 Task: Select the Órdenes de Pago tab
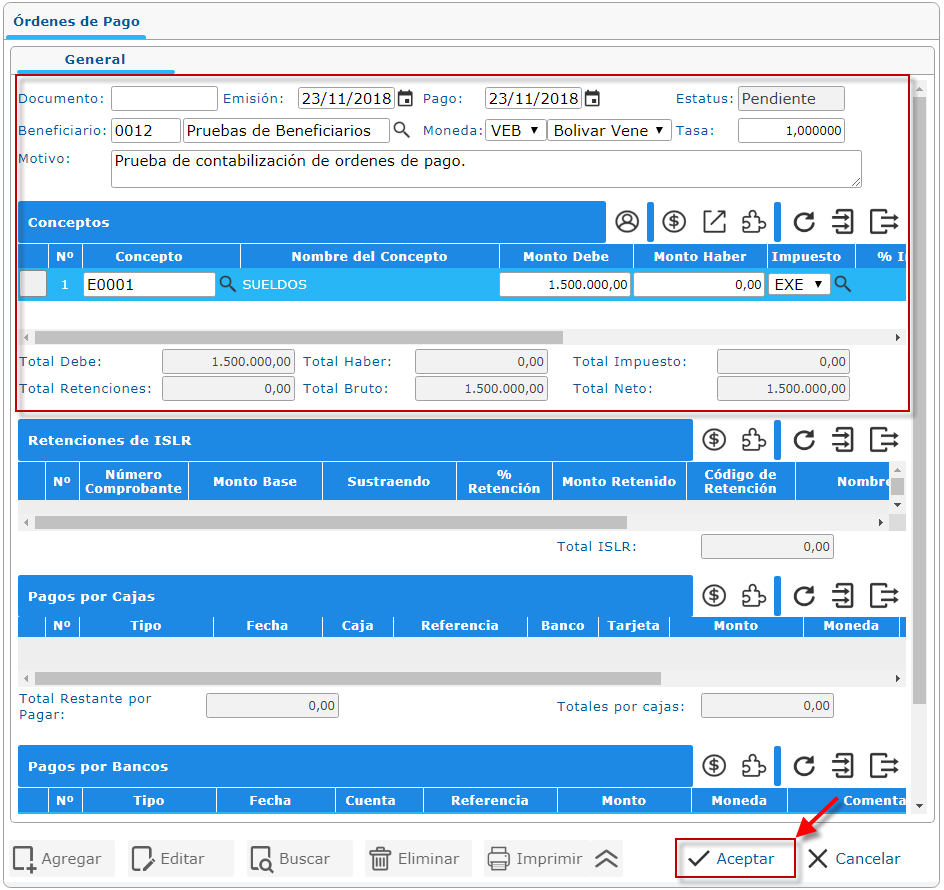click(x=76, y=21)
